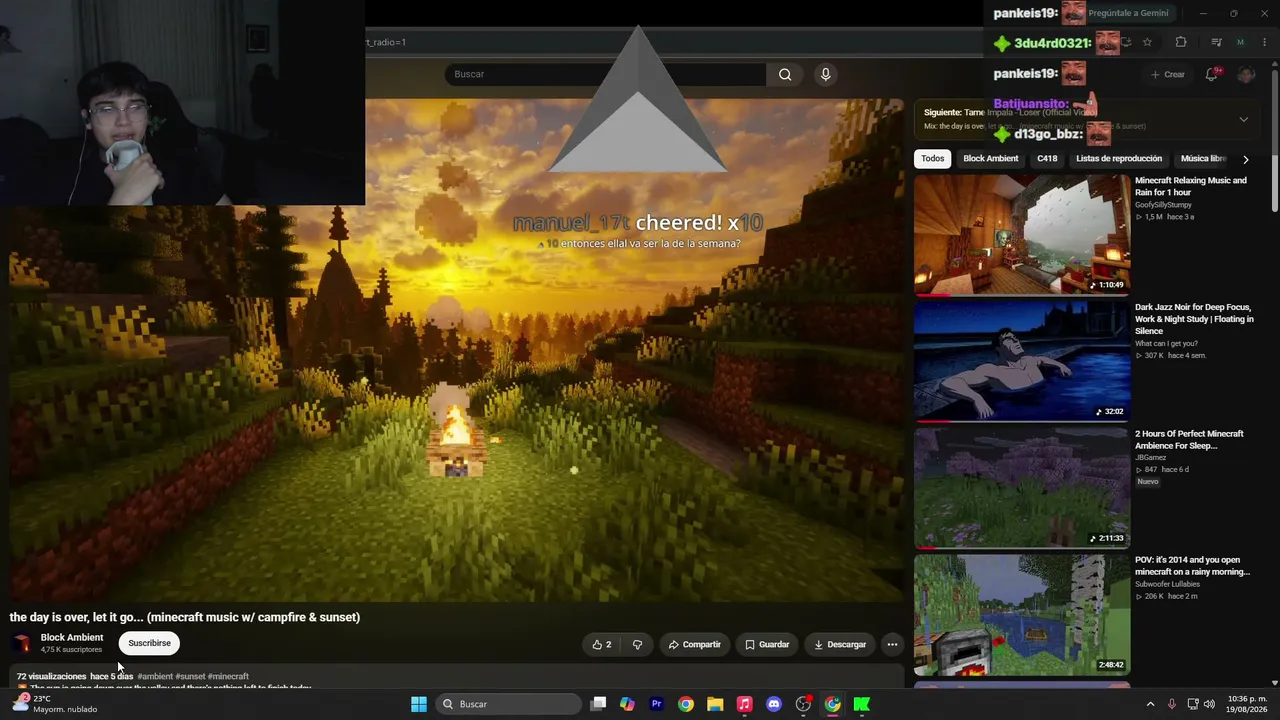Dislike the video with thumbs down
This screenshot has width=1280, height=720.
pos(637,644)
